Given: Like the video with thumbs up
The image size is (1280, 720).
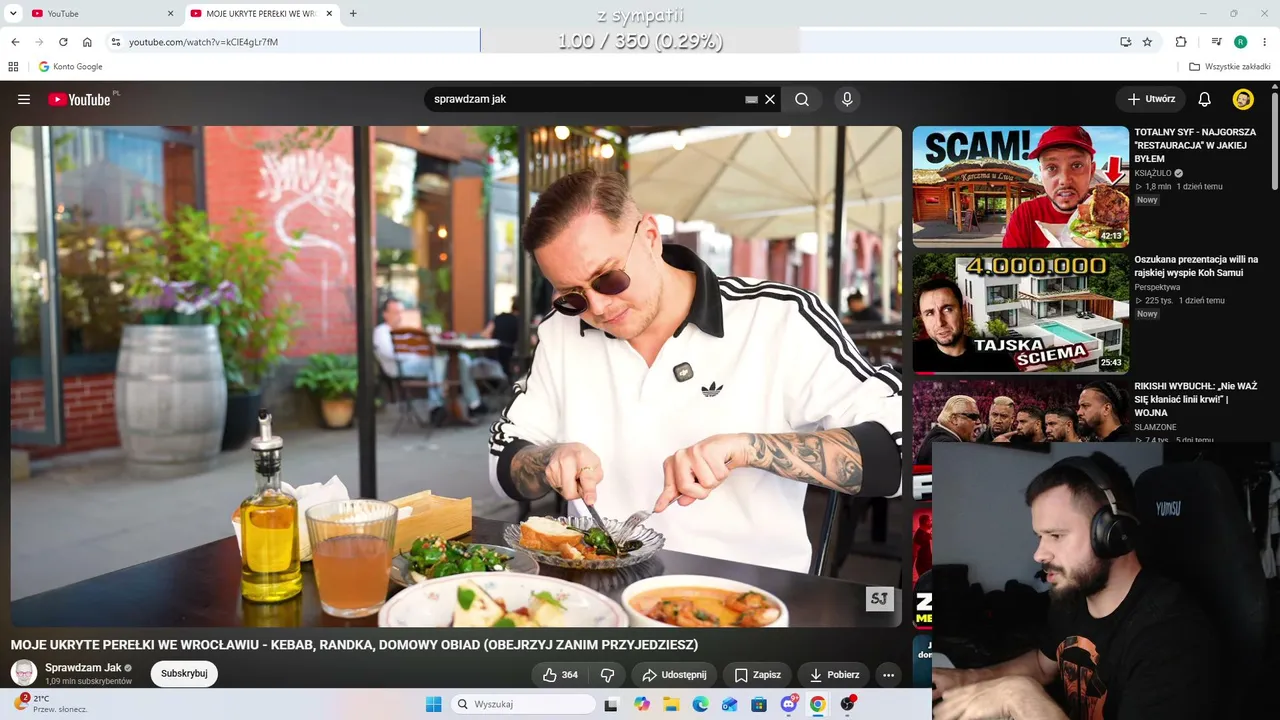Looking at the screenshot, I should (560, 675).
